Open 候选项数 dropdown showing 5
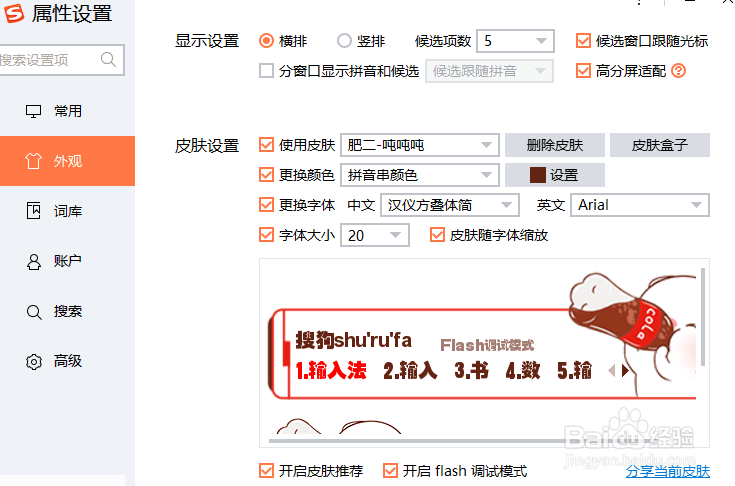 pyautogui.click(x=515, y=41)
